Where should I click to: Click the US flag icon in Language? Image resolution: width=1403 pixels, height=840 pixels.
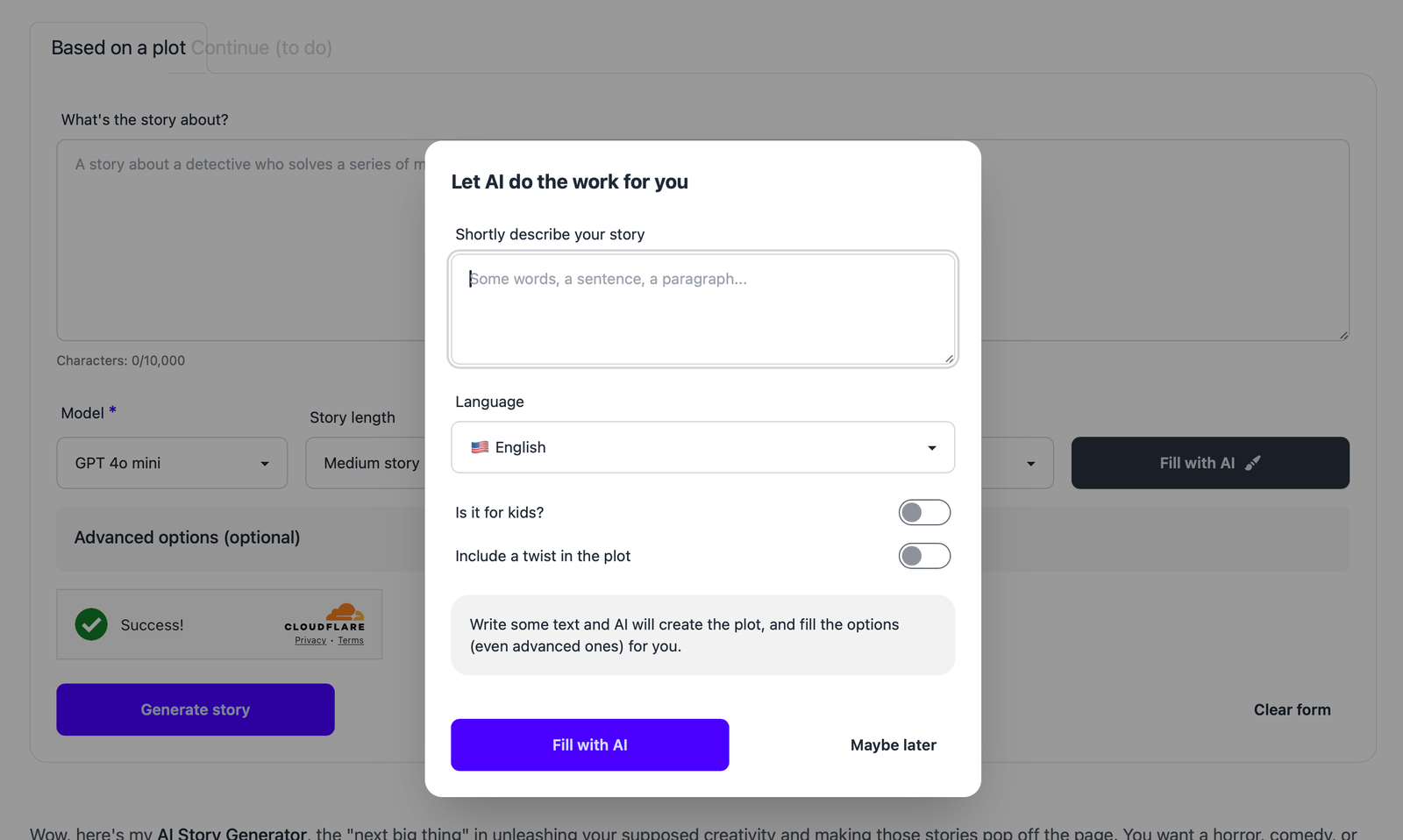480,447
